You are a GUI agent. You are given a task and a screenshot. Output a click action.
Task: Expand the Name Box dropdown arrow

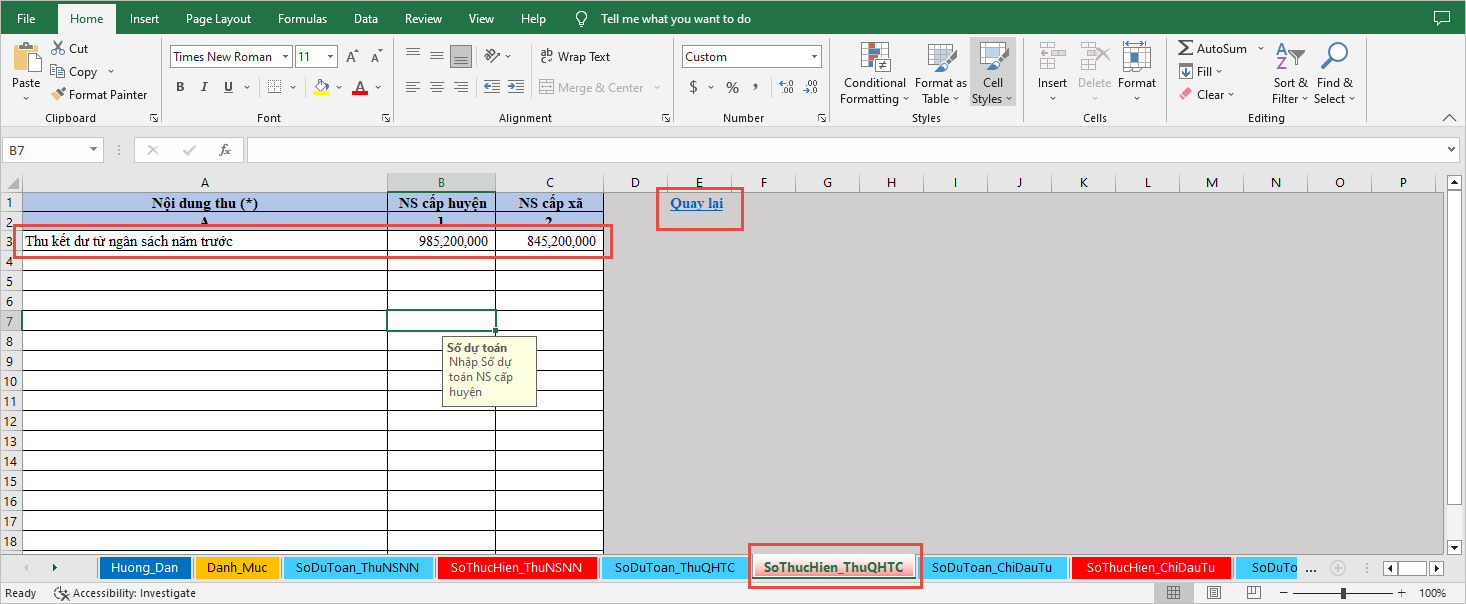[x=94, y=150]
